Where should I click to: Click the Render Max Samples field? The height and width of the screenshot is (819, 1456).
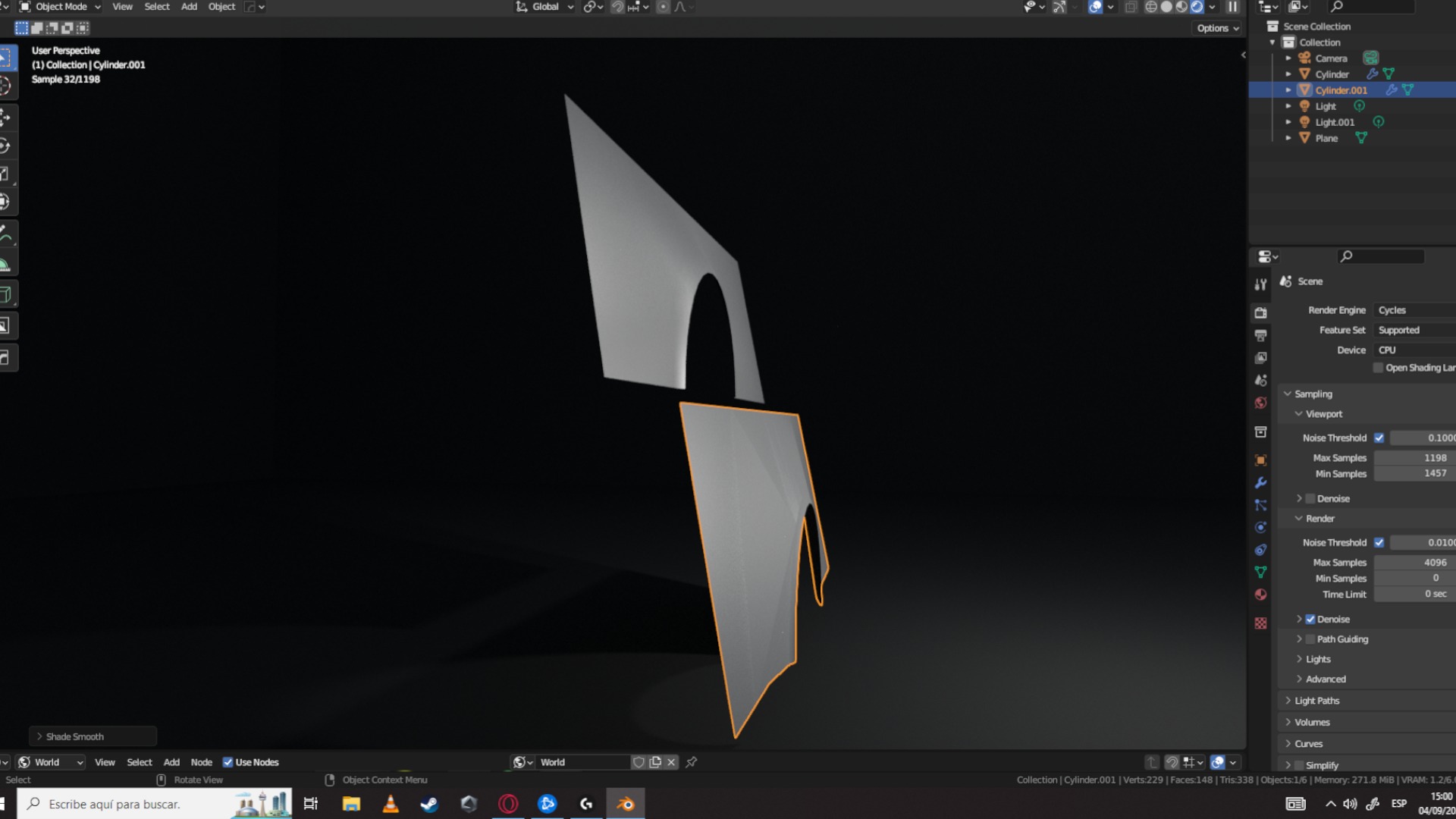coord(1414,563)
